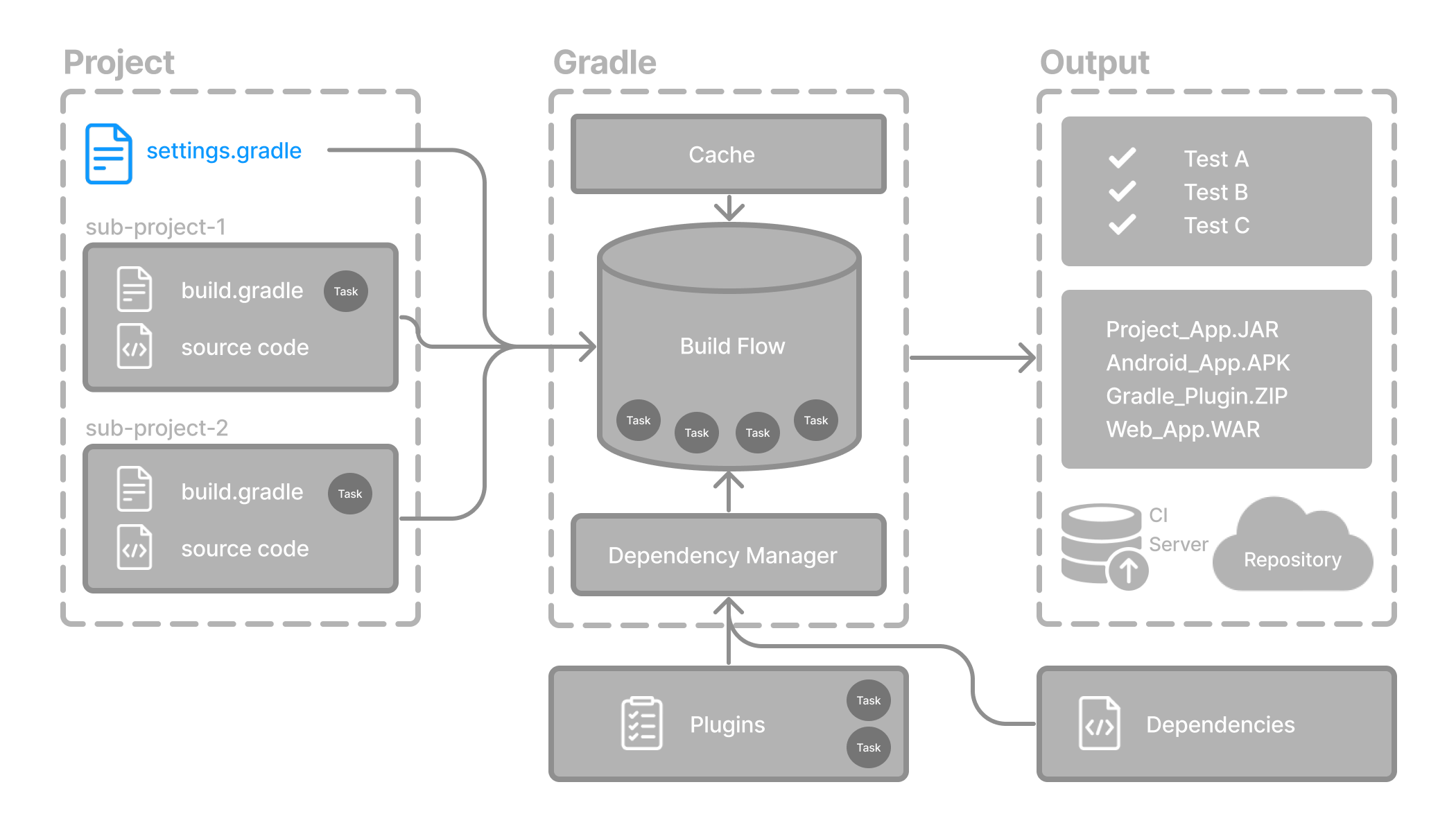Expand the Dependency Manager section
This screenshot has width=1456, height=832.
[x=728, y=555]
